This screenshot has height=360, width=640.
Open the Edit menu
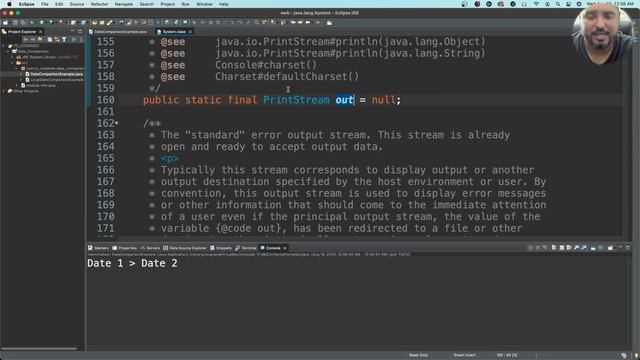click(59, 4)
